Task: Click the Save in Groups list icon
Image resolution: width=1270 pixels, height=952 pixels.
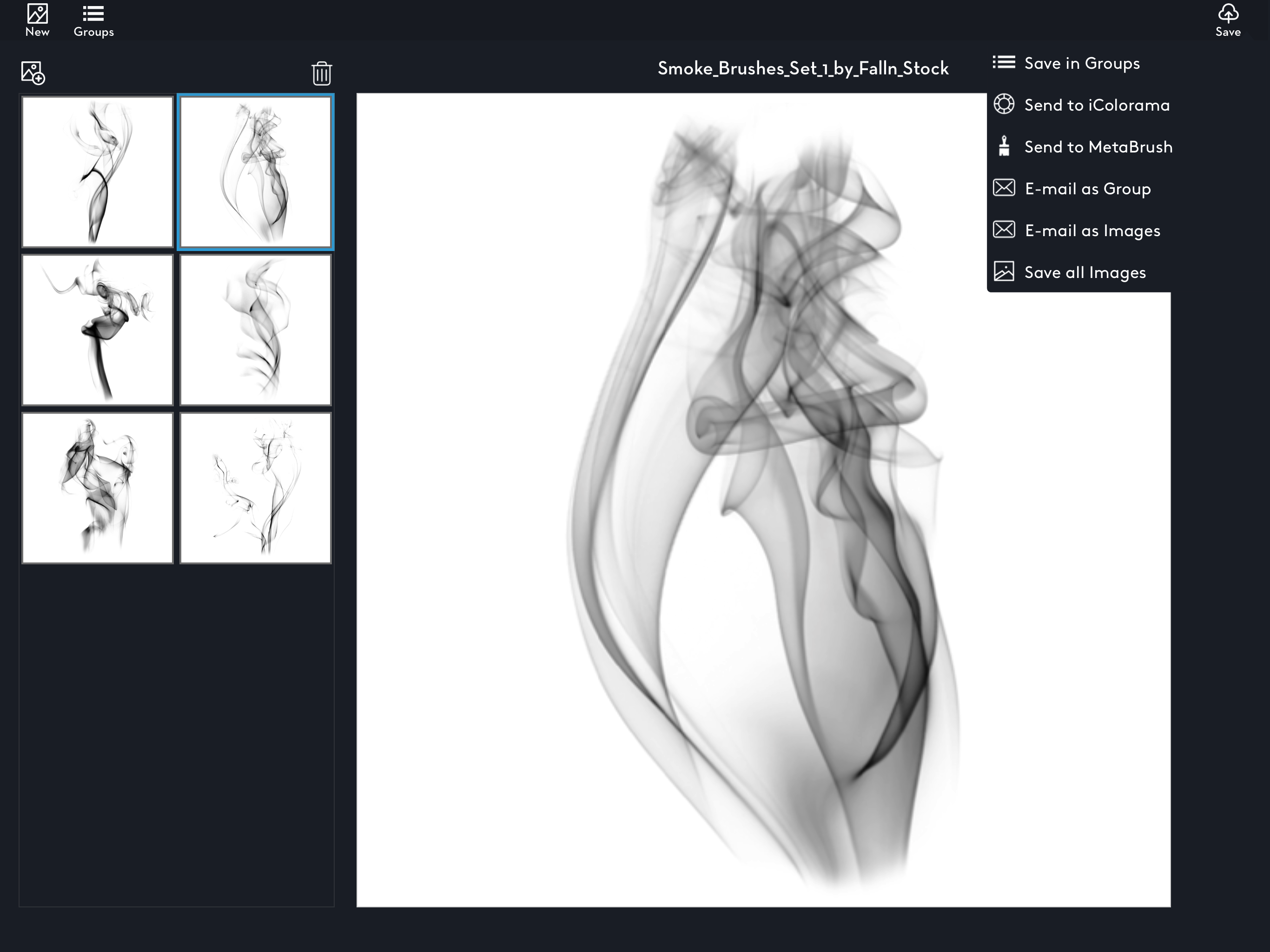Action: (1004, 63)
